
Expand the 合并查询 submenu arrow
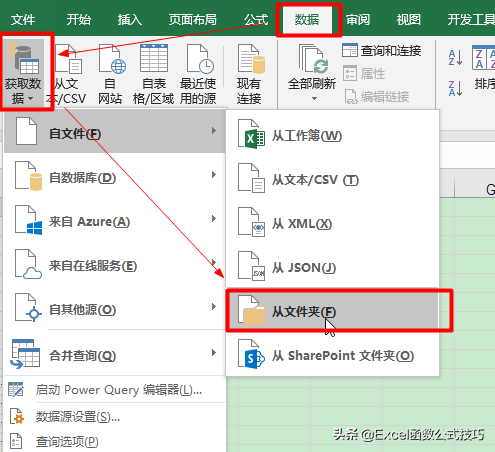coord(214,353)
